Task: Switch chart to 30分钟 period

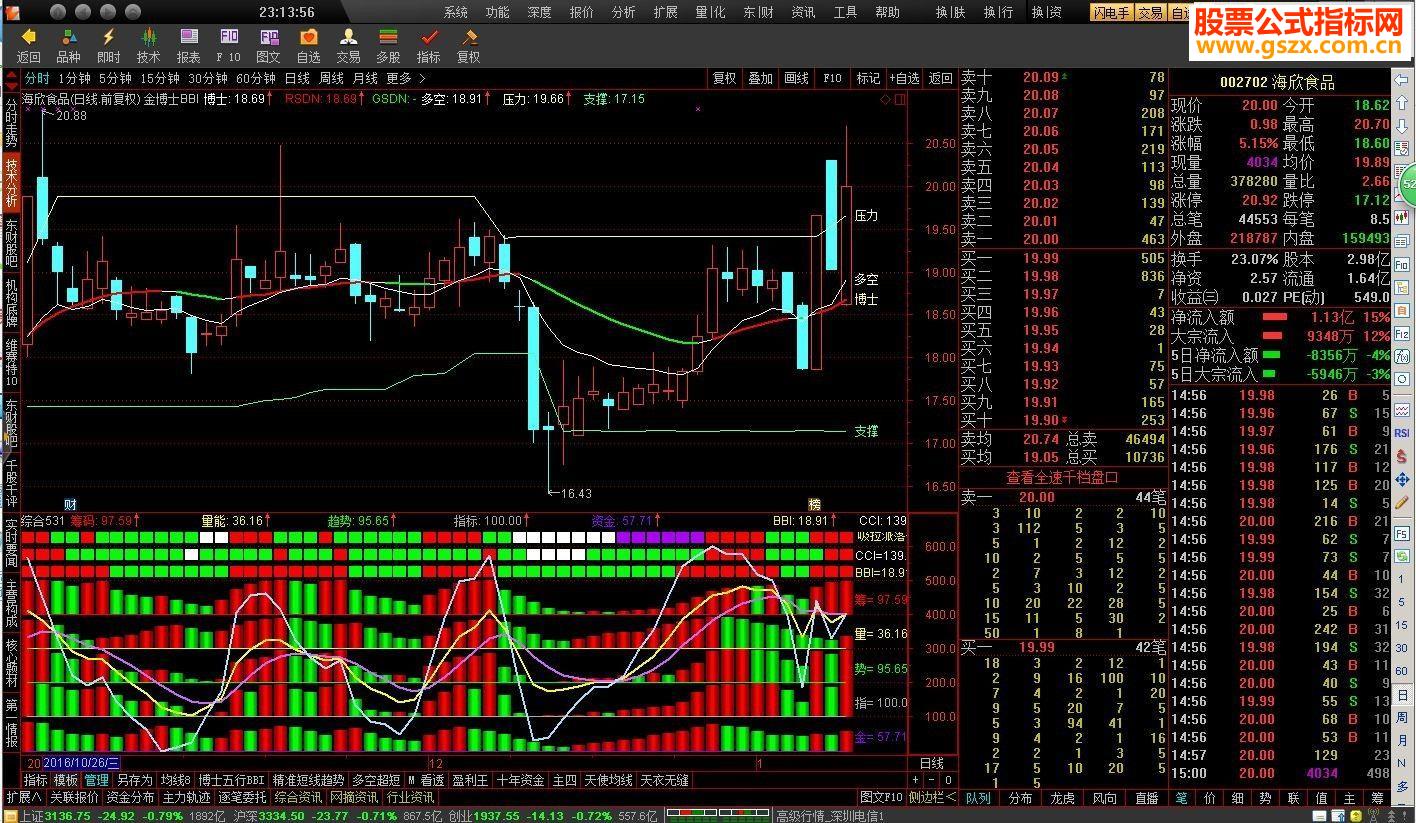Action: (x=208, y=78)
